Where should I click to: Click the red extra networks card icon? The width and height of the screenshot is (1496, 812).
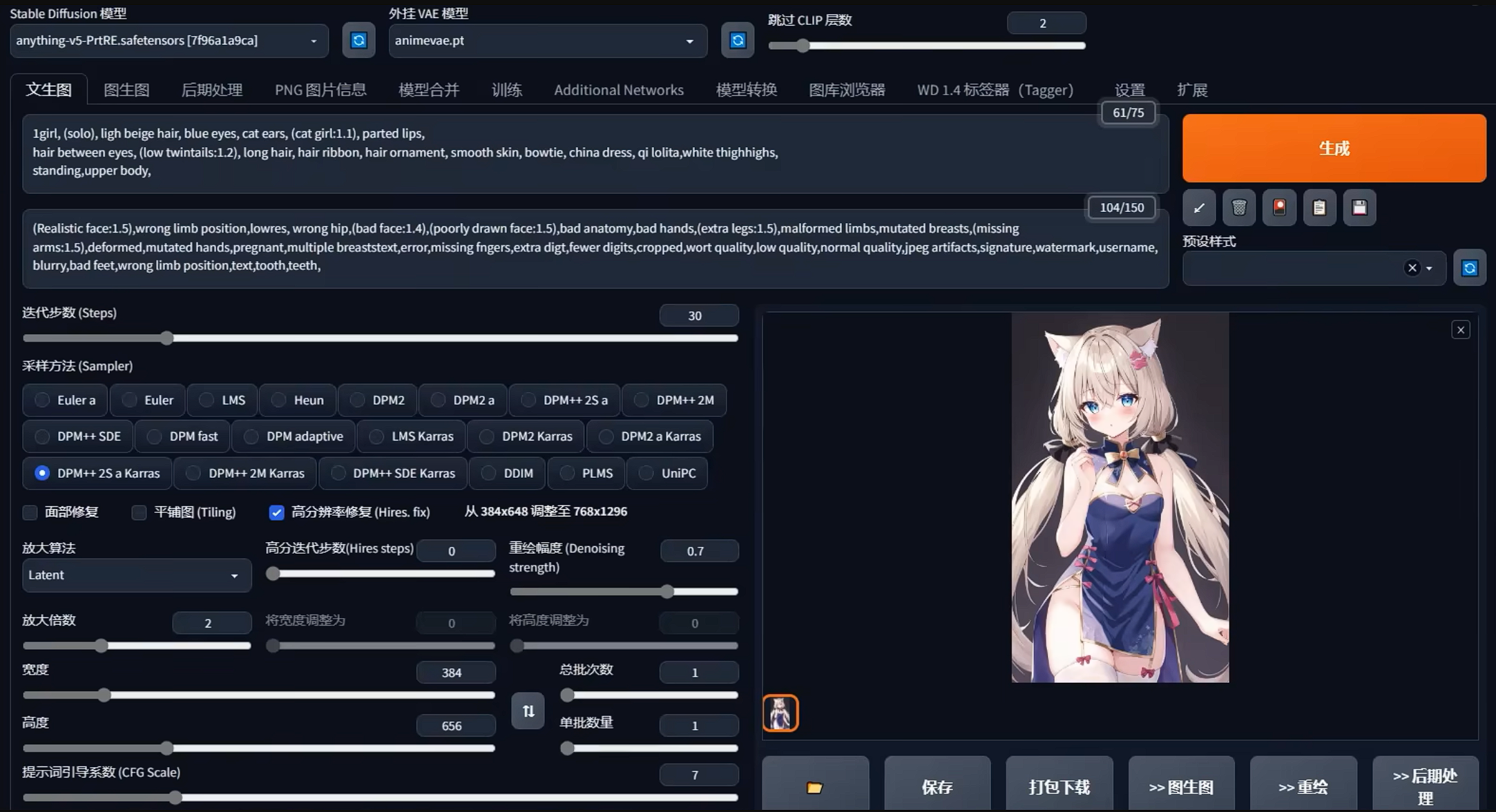[x=1279, y=207]
